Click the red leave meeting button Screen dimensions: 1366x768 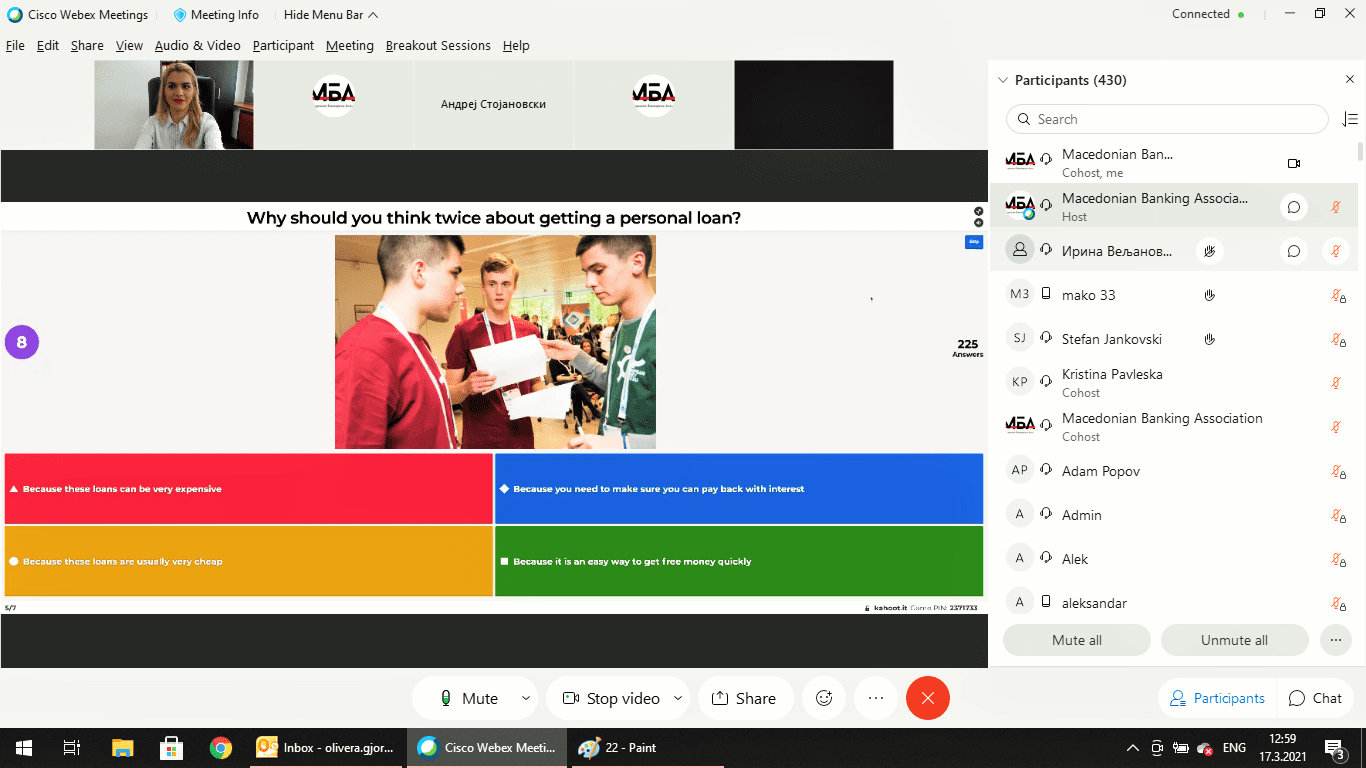coord(927,698)
